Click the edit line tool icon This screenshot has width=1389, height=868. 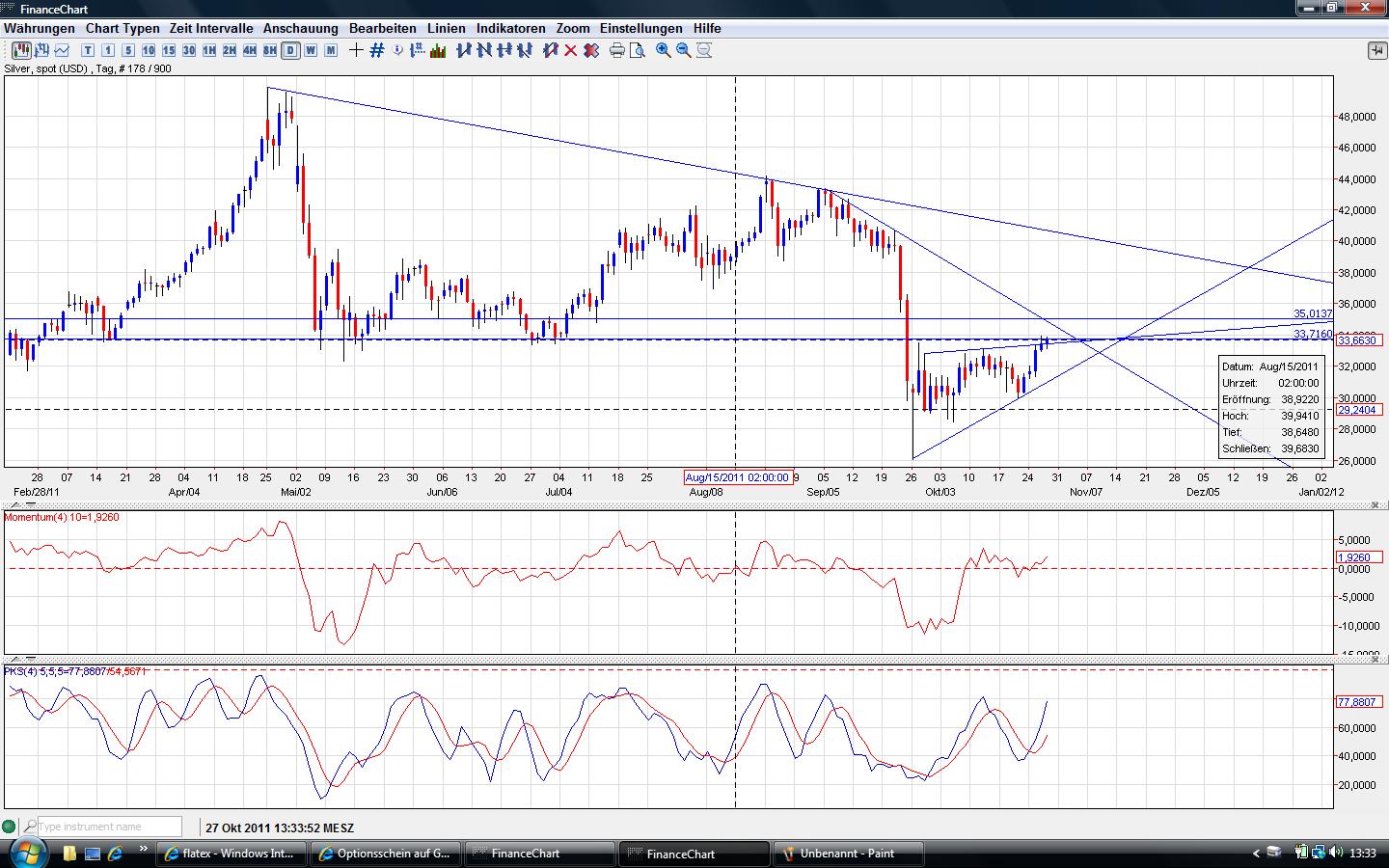(x=550, y=50)
